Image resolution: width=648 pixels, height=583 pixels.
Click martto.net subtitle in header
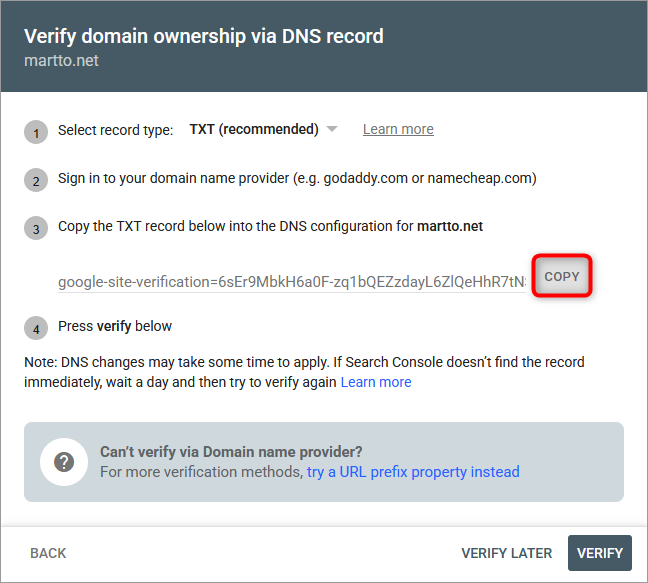(61, 61)
